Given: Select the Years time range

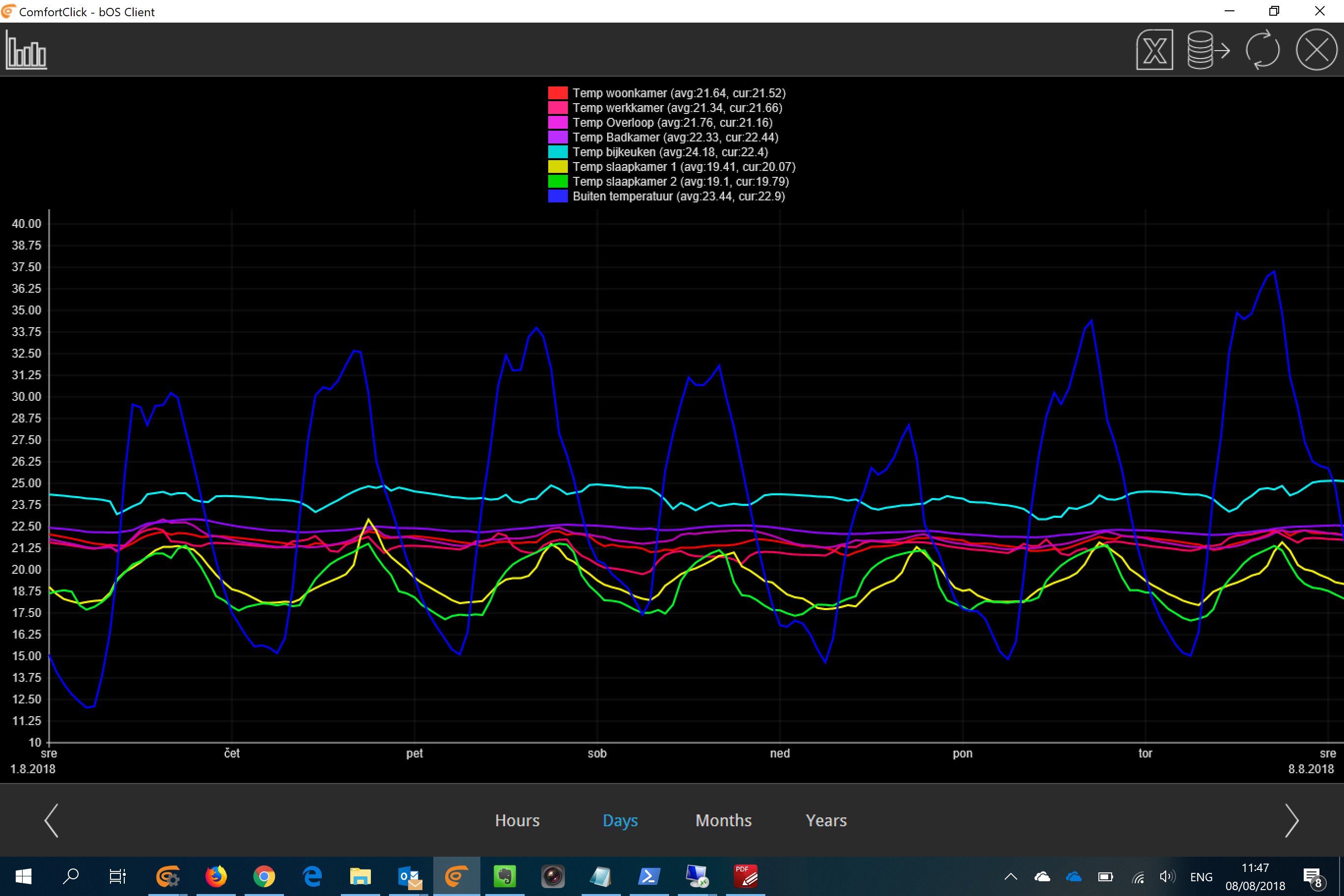Looking at the screenshot, I should point(826,820).
